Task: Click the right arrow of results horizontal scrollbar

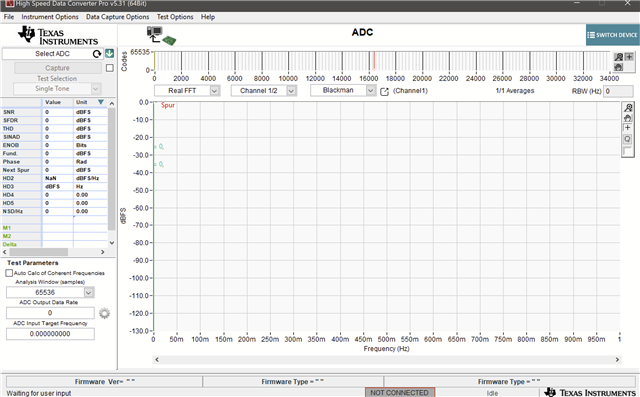Action: (x=102, y=252)
